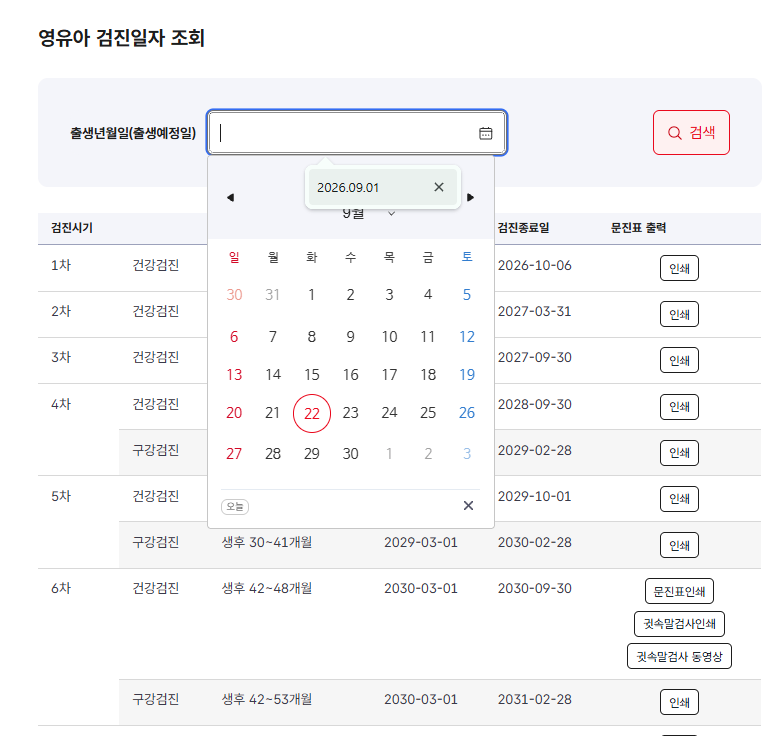The image size is (769, 736).
Task: Print 구강검진 row ending 2031-02-28
Action: (x=679, y=702)
